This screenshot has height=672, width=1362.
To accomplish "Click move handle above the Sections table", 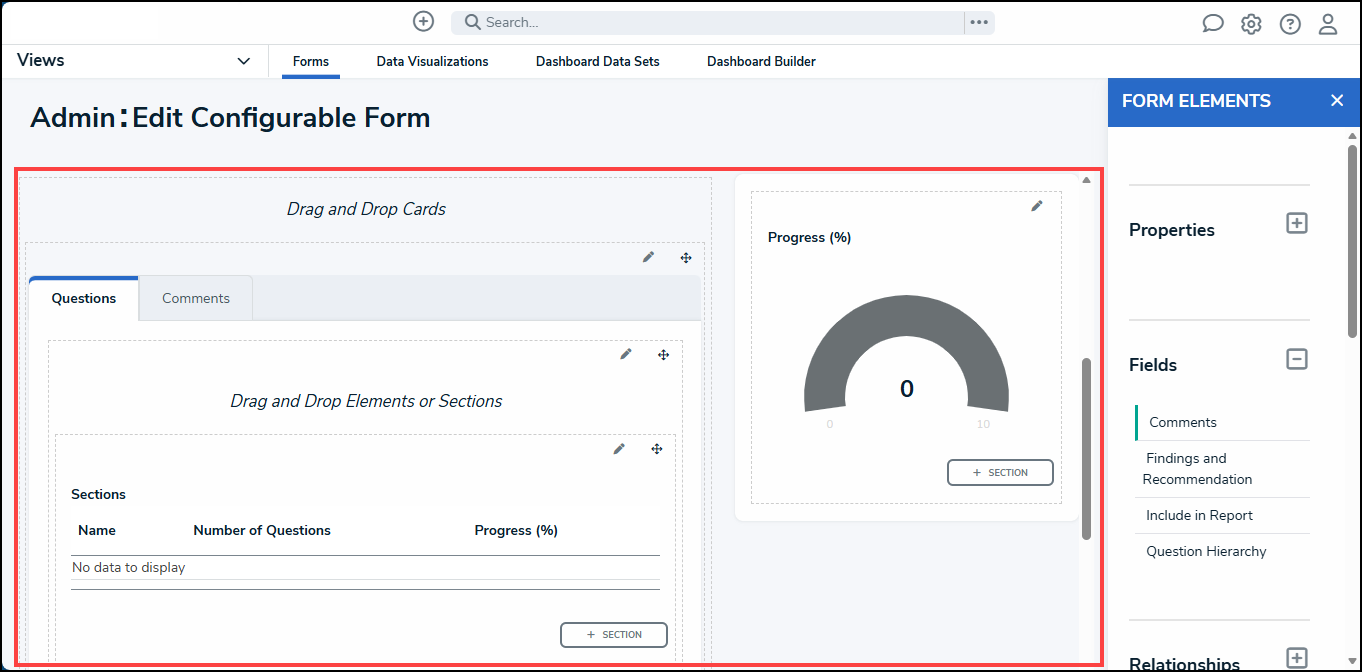I will point(657,449).
